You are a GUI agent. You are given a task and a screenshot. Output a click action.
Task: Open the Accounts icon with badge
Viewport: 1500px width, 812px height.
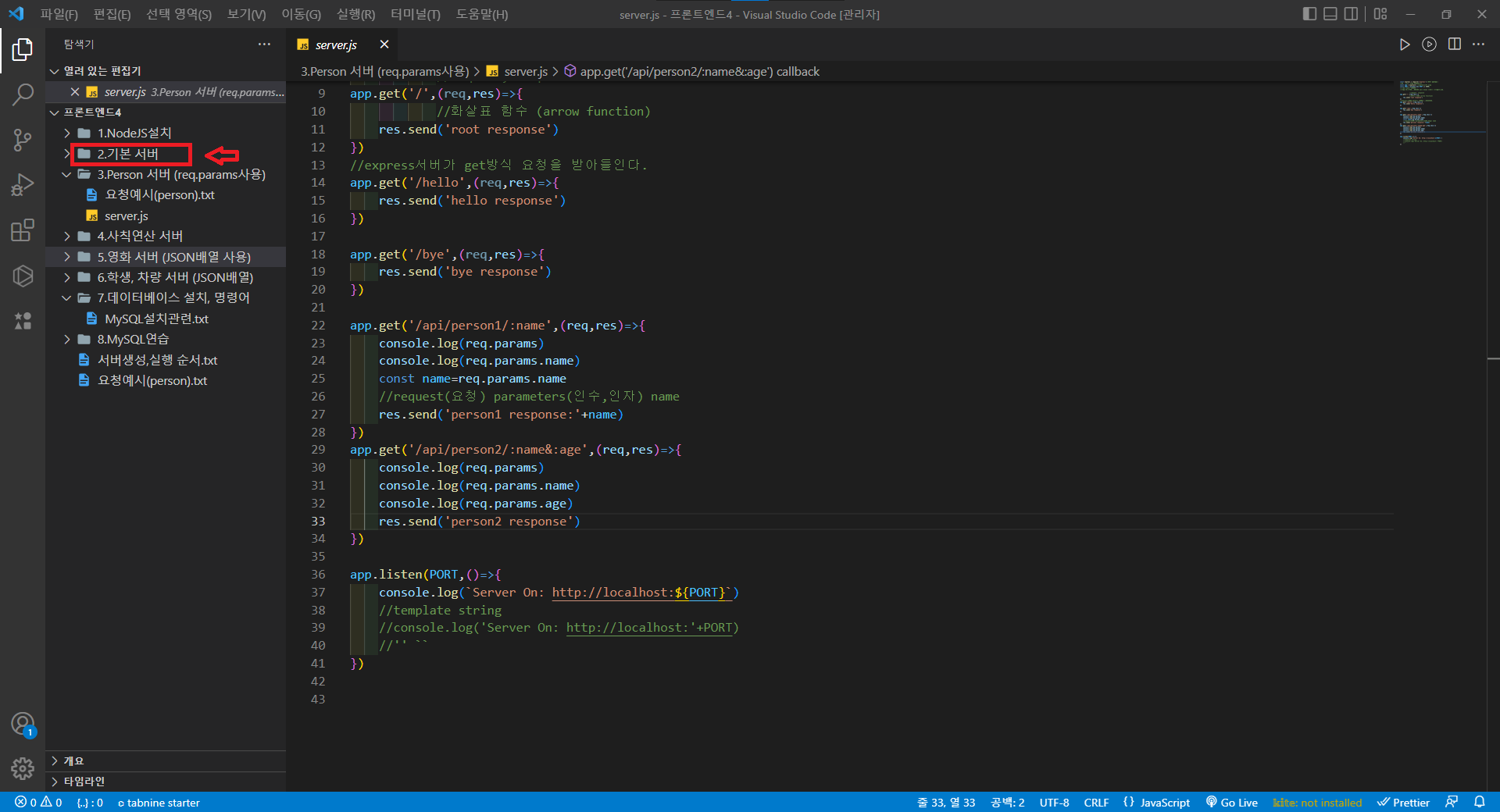point(23,725)
